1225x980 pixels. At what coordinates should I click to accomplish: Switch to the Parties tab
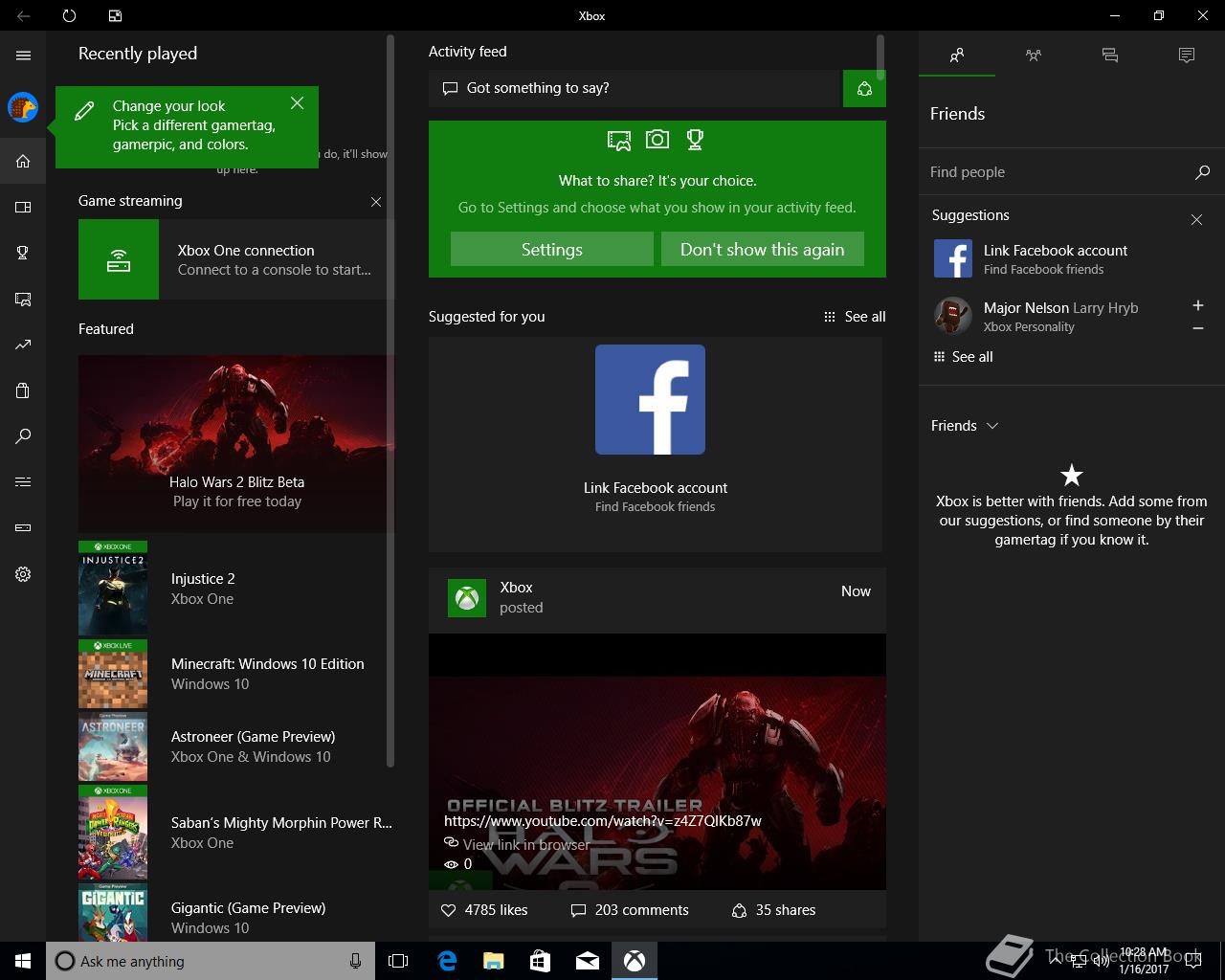1034,56
